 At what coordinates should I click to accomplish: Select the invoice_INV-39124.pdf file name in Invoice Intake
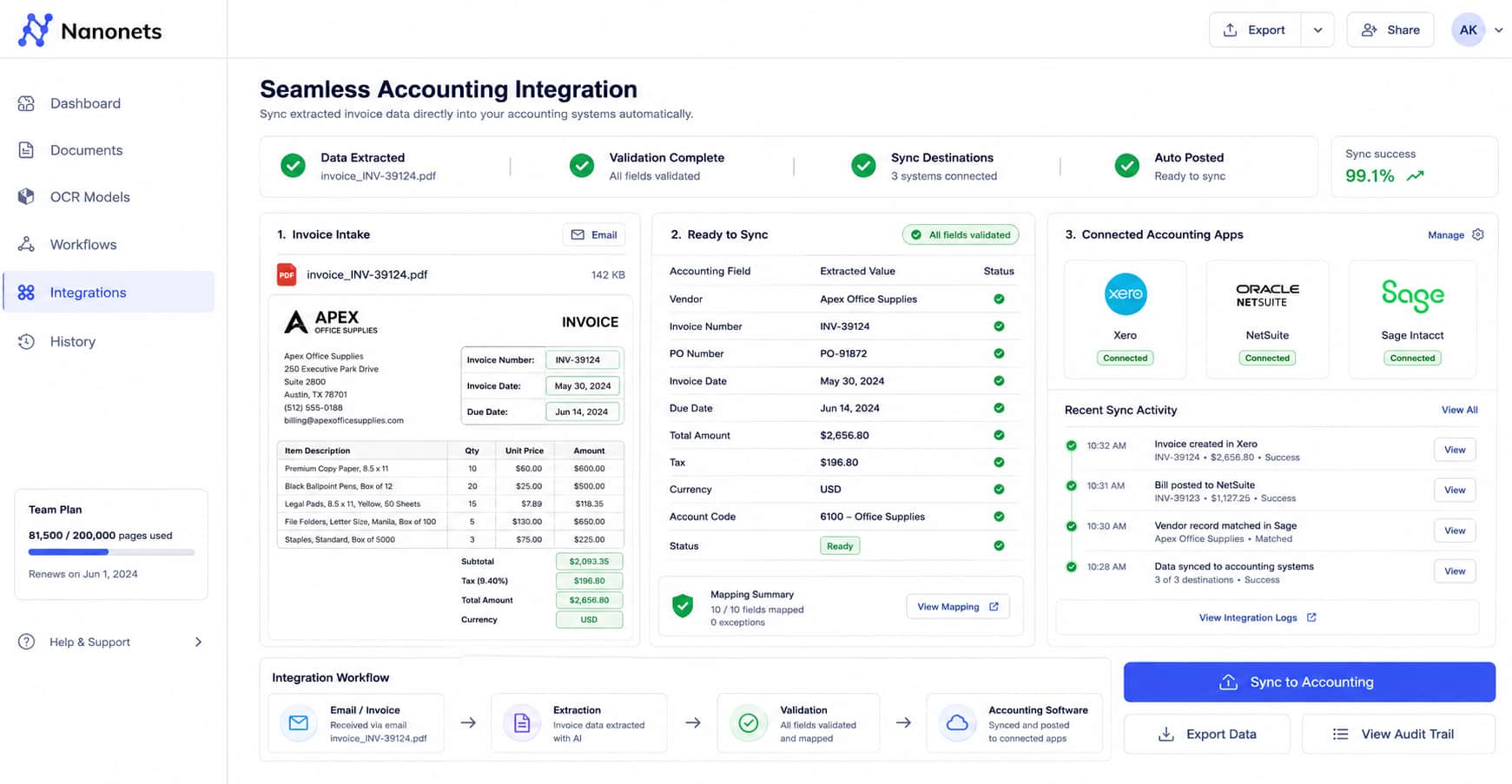point(367,274)
